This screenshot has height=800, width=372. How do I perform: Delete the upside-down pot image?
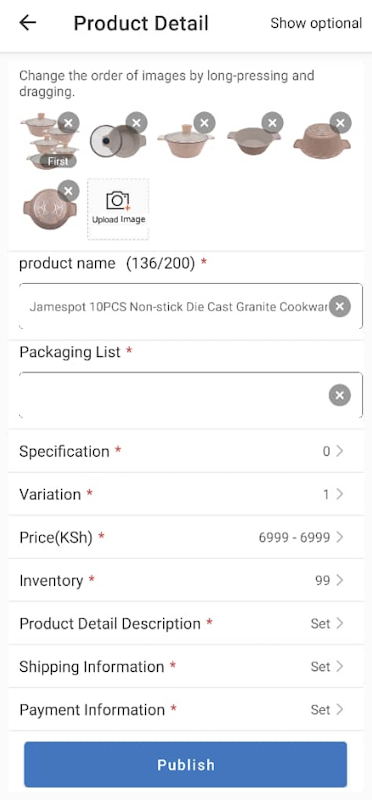click(340, 122)
